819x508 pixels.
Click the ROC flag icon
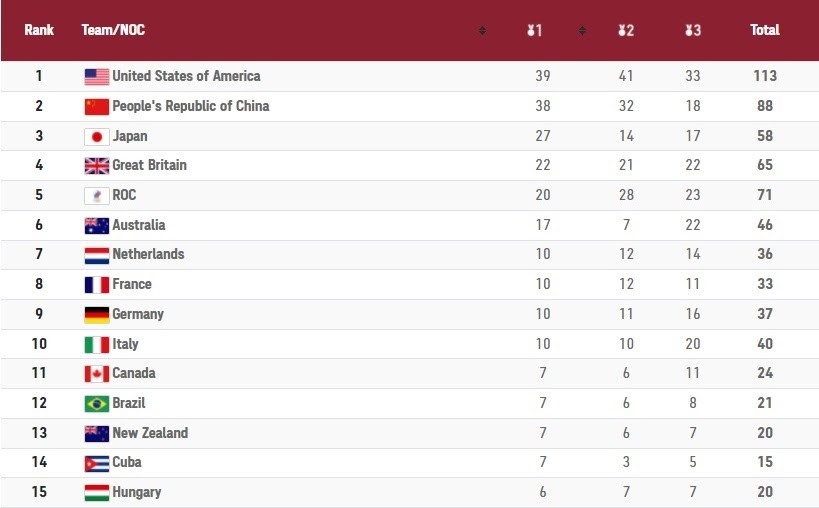pos(96,196)
